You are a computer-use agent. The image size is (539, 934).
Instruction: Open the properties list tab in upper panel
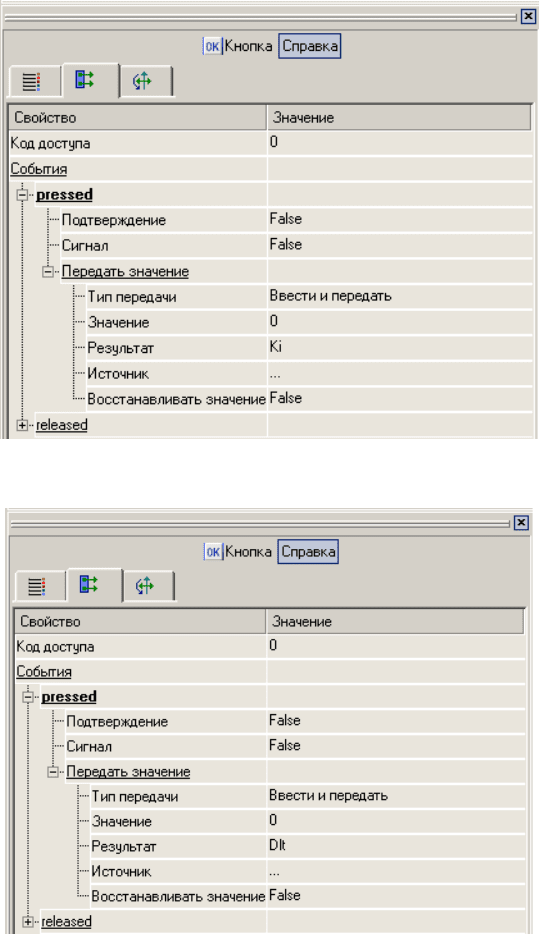point(32,81)
